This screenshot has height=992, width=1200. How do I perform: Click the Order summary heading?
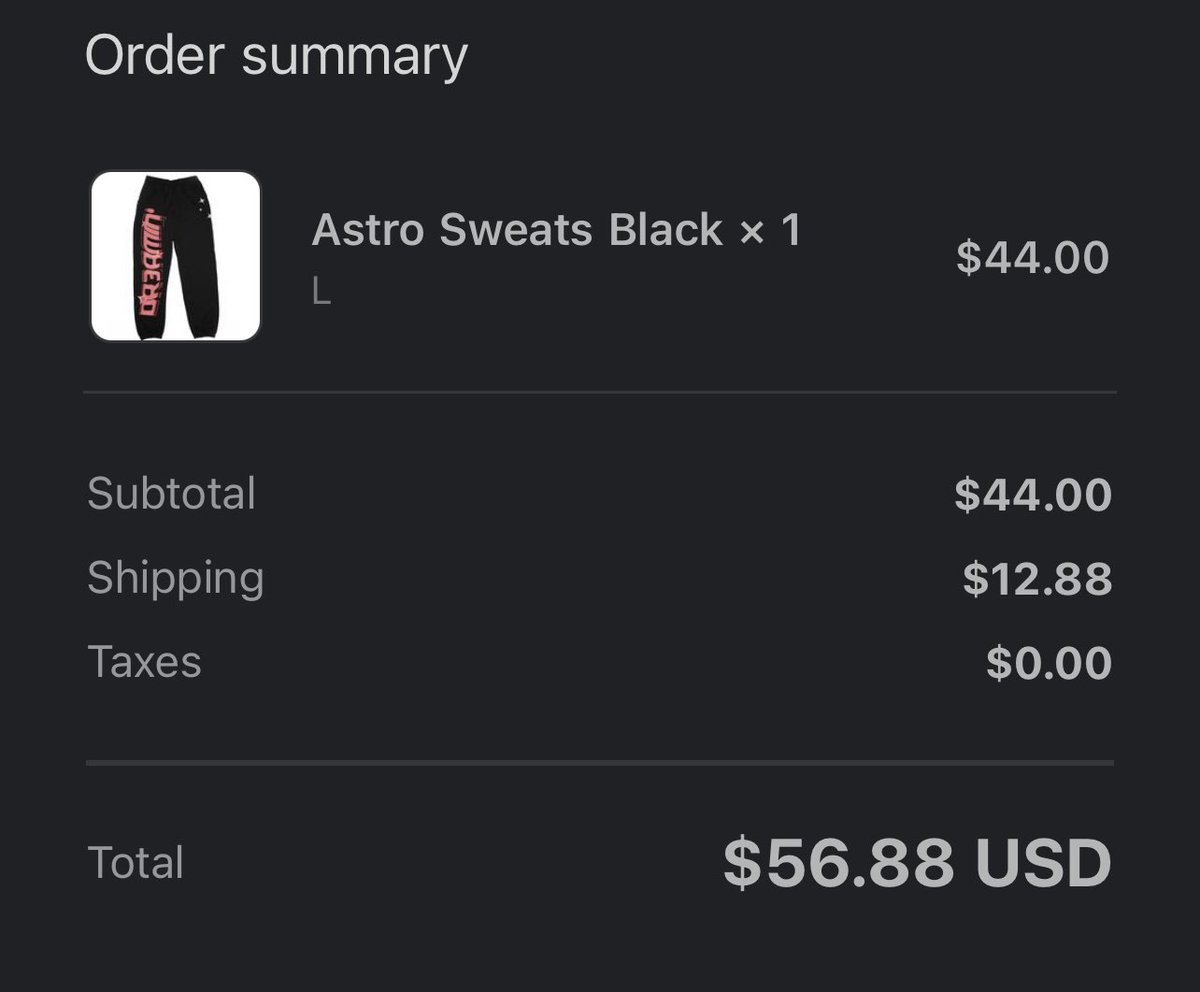[276, 56]
